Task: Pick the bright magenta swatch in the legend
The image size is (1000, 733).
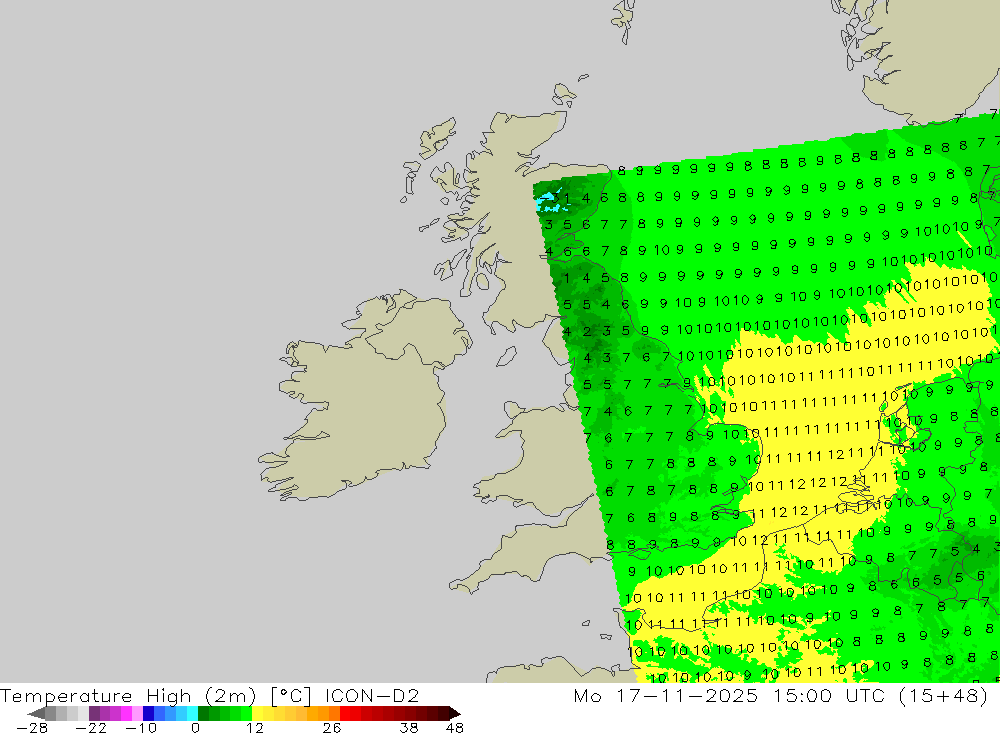Action: tap(126, 714)
